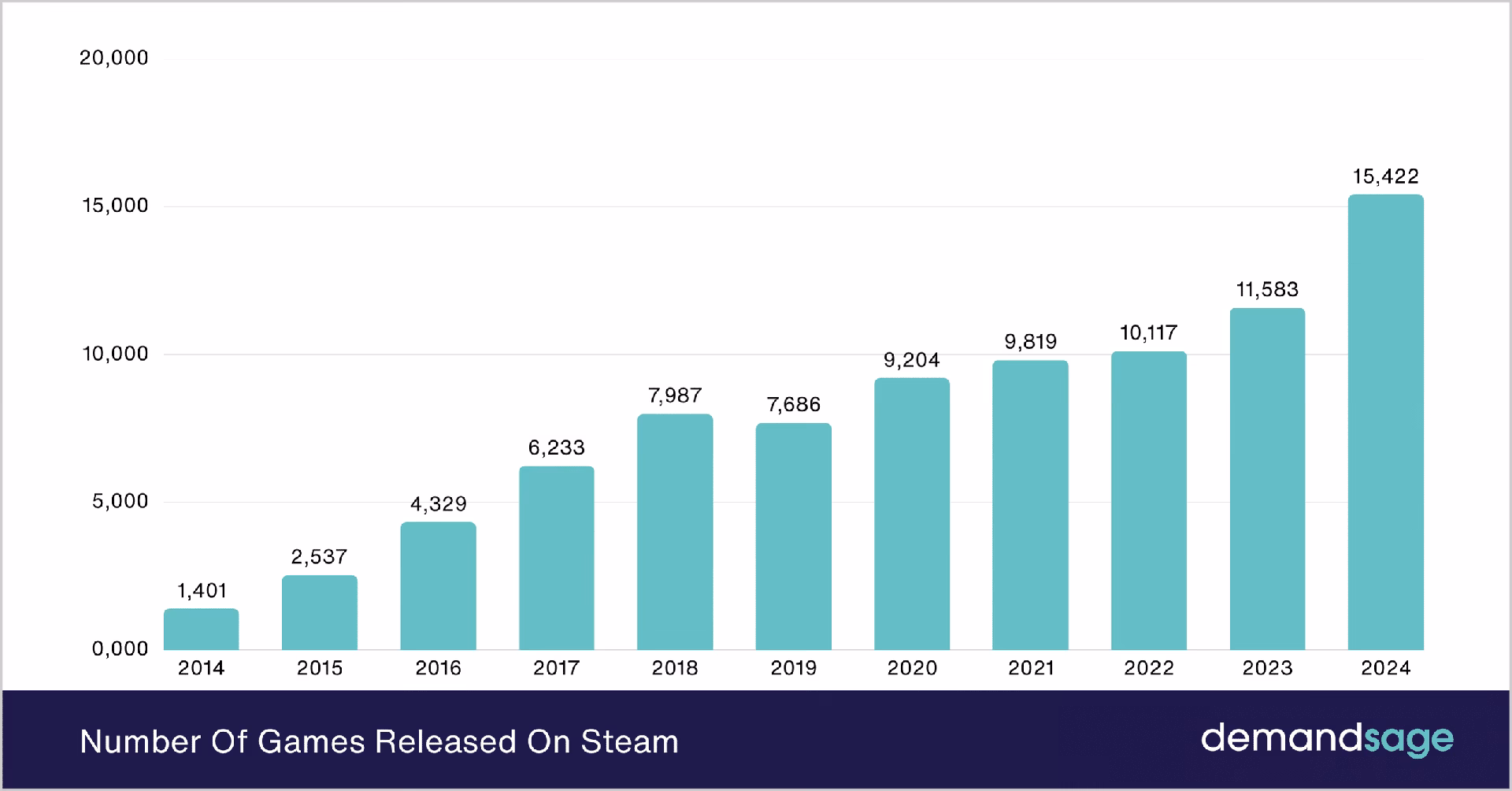The image size is (1512, 791).
Task: Click the 2014 bar in the chart
Action: pos(202,629)
